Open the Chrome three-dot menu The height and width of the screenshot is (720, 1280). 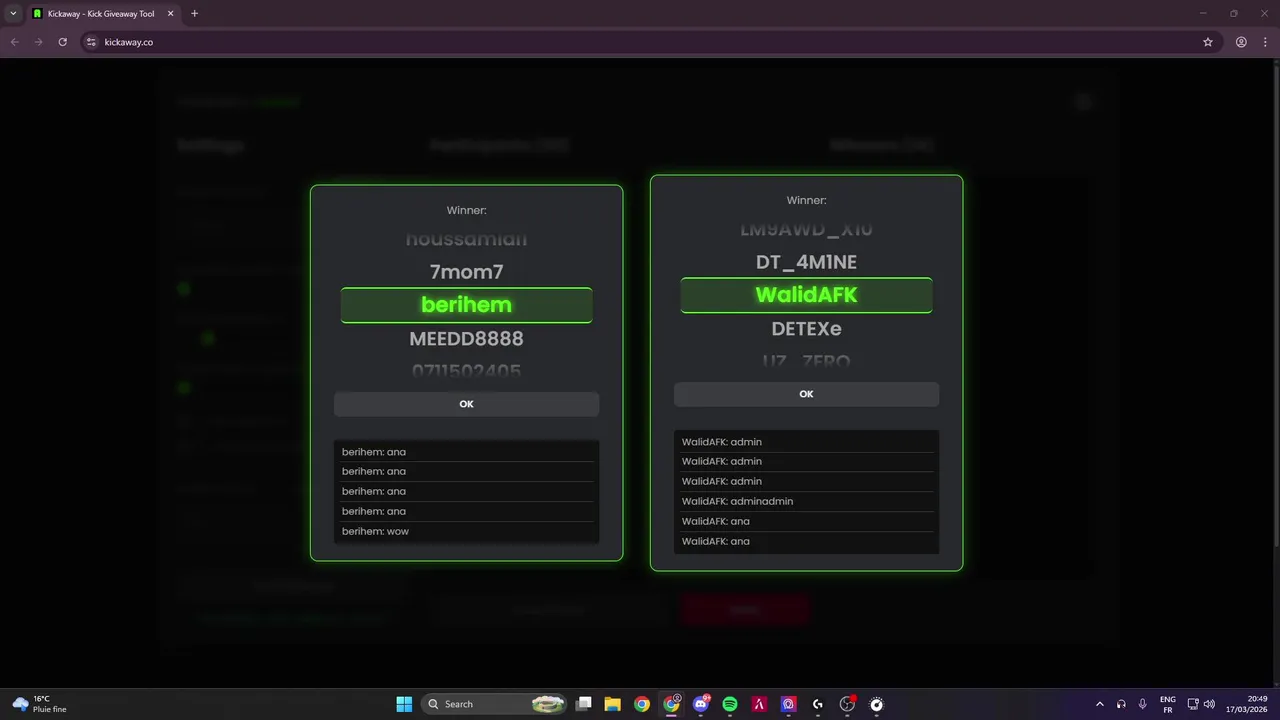(x=1265, y=42)
